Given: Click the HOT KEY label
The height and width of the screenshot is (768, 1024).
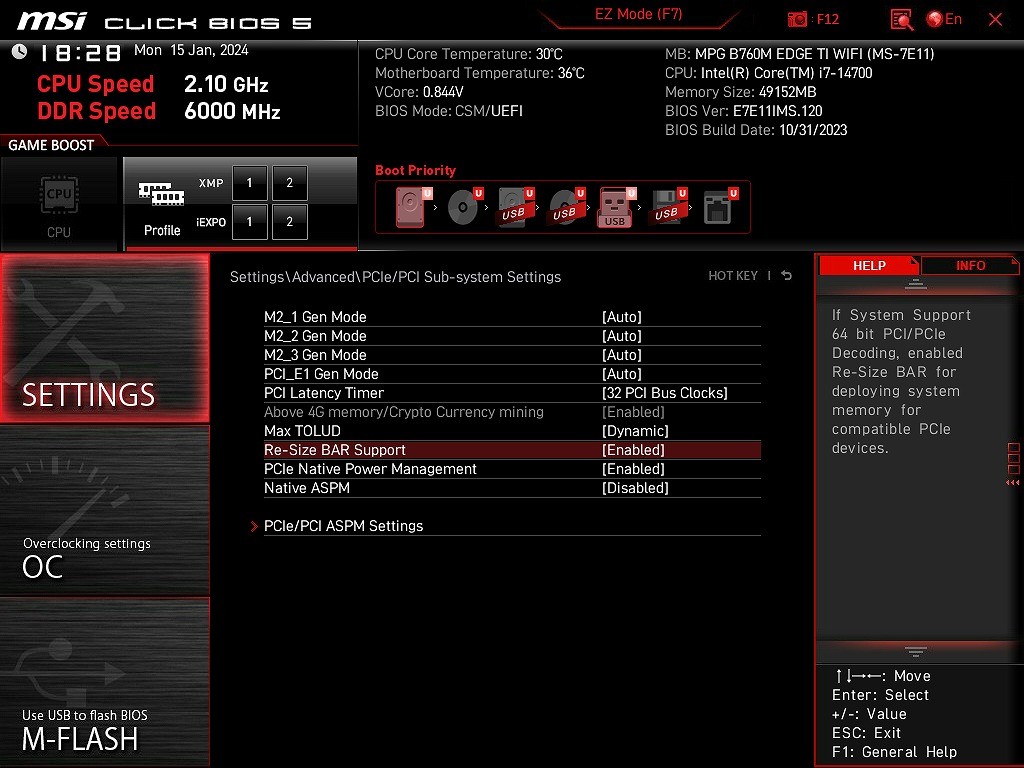Looking at the screenshot, I should [x=733, y=276].
